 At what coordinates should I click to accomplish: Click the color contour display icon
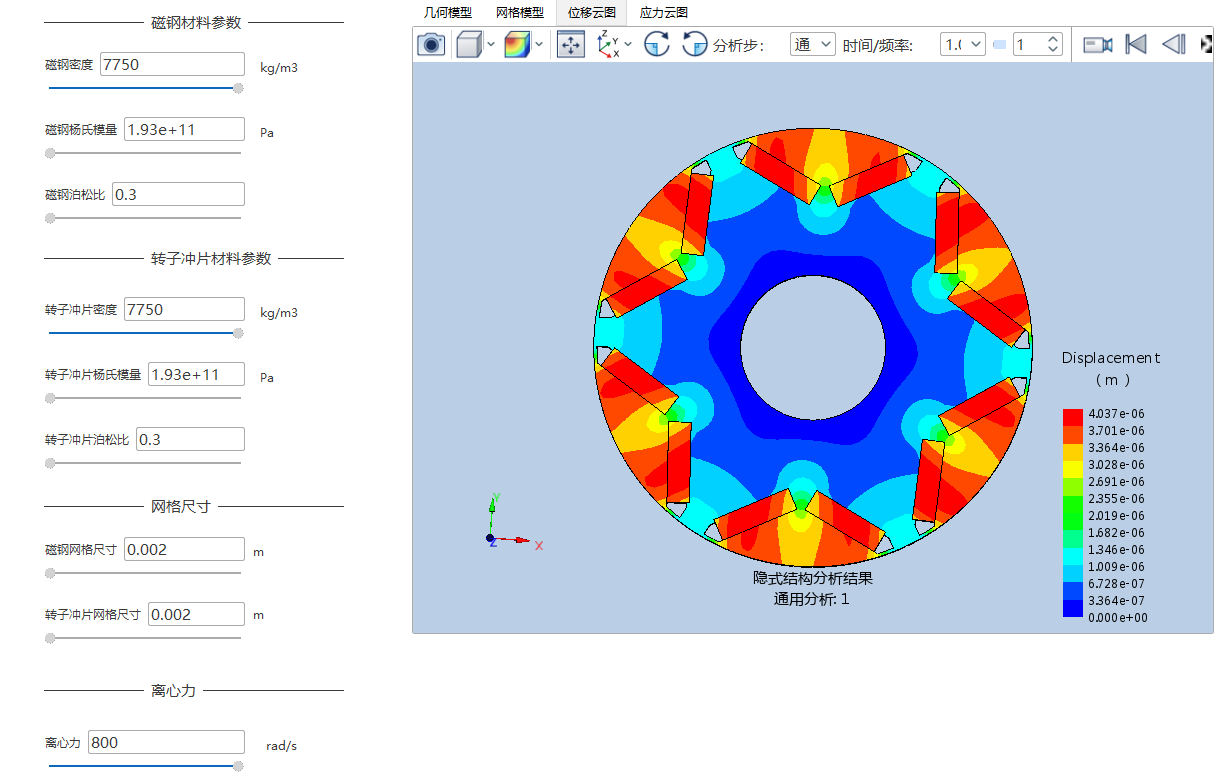point(517,44)
